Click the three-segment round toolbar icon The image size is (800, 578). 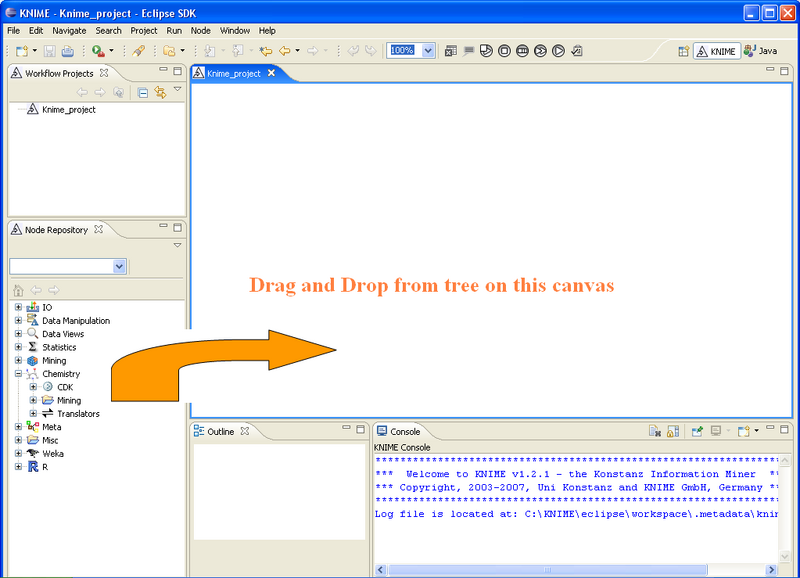tap(522, 51)
